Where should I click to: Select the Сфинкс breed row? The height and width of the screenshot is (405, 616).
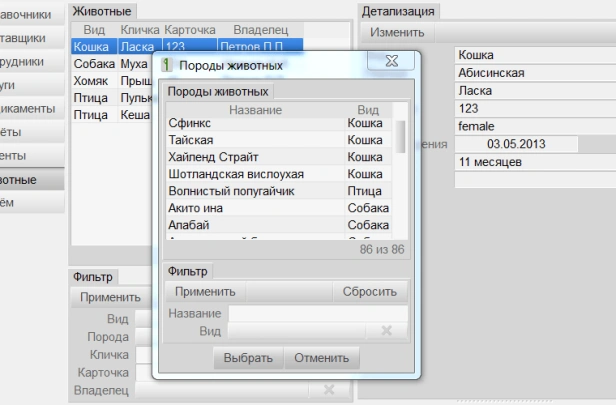(x=254, y=124)
